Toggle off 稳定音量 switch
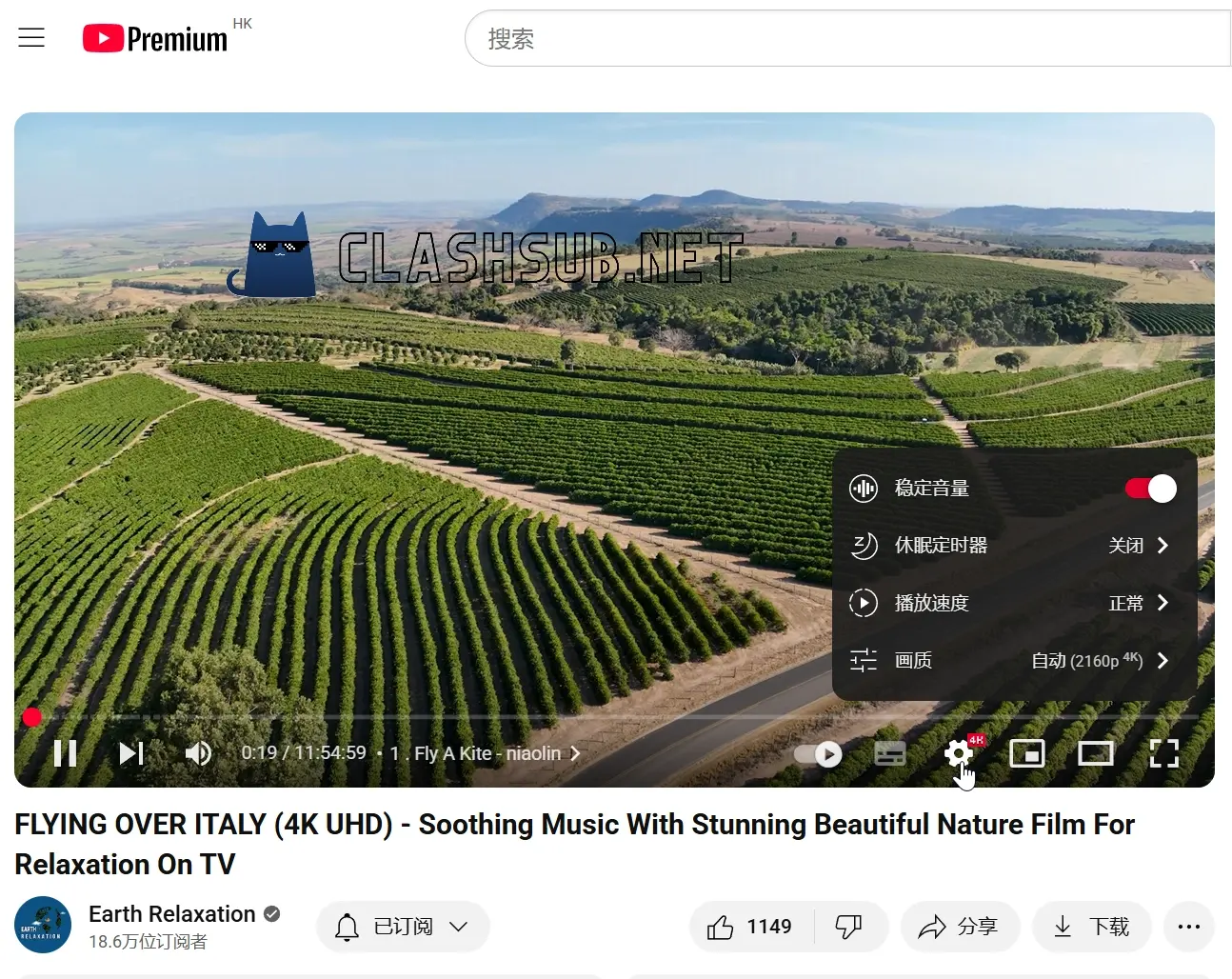This screenshot has height=979, width=1232. (x=1151, y=488)
